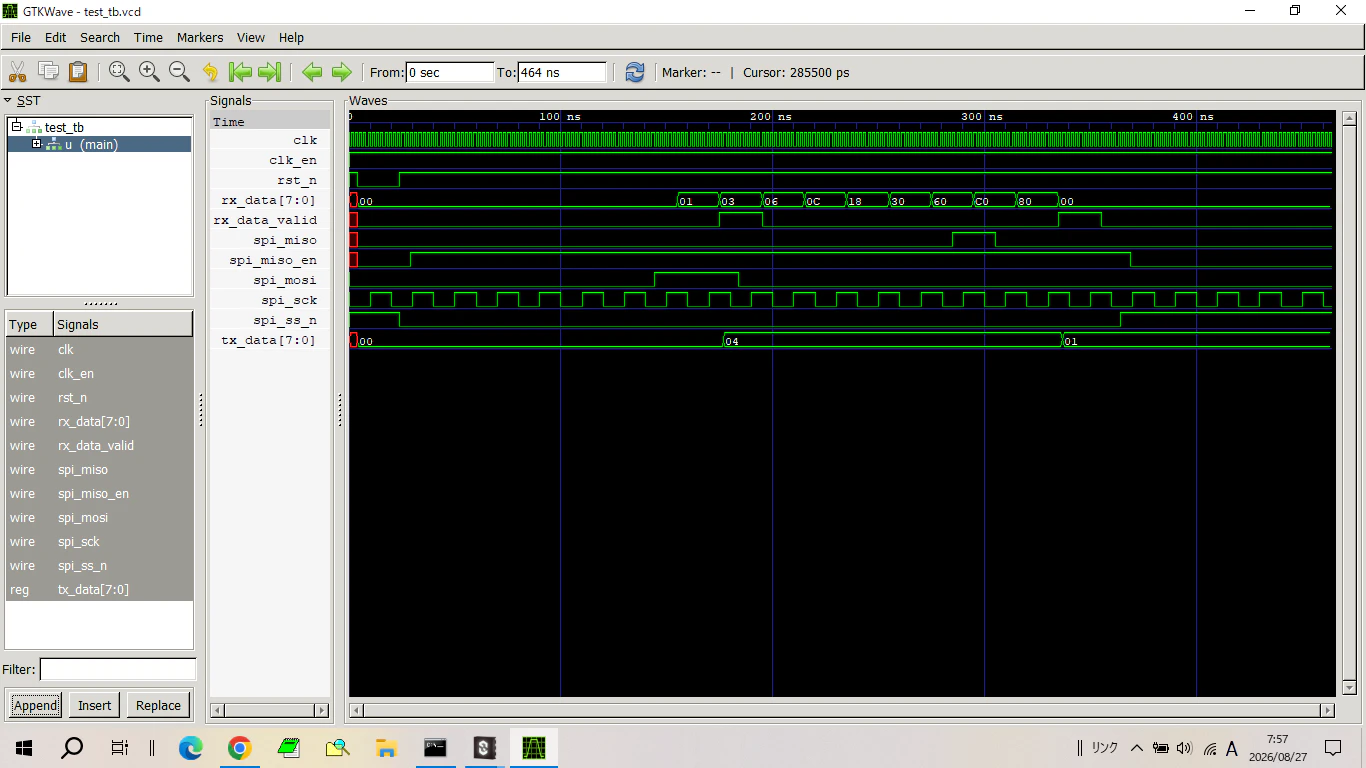Select reg tx_data[7:0] in SST list
The height and width of the screenshot is (768, 1366).
tap(99, 590)
